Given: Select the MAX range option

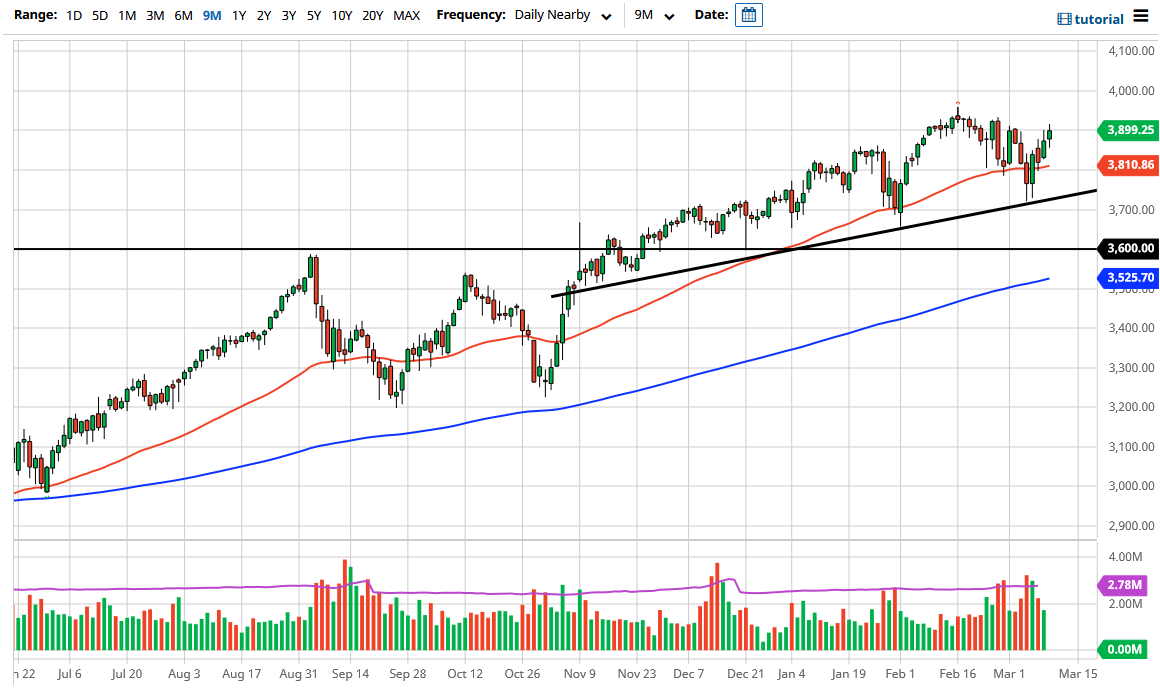Looking at the screenshot, I should pos(407,15).
